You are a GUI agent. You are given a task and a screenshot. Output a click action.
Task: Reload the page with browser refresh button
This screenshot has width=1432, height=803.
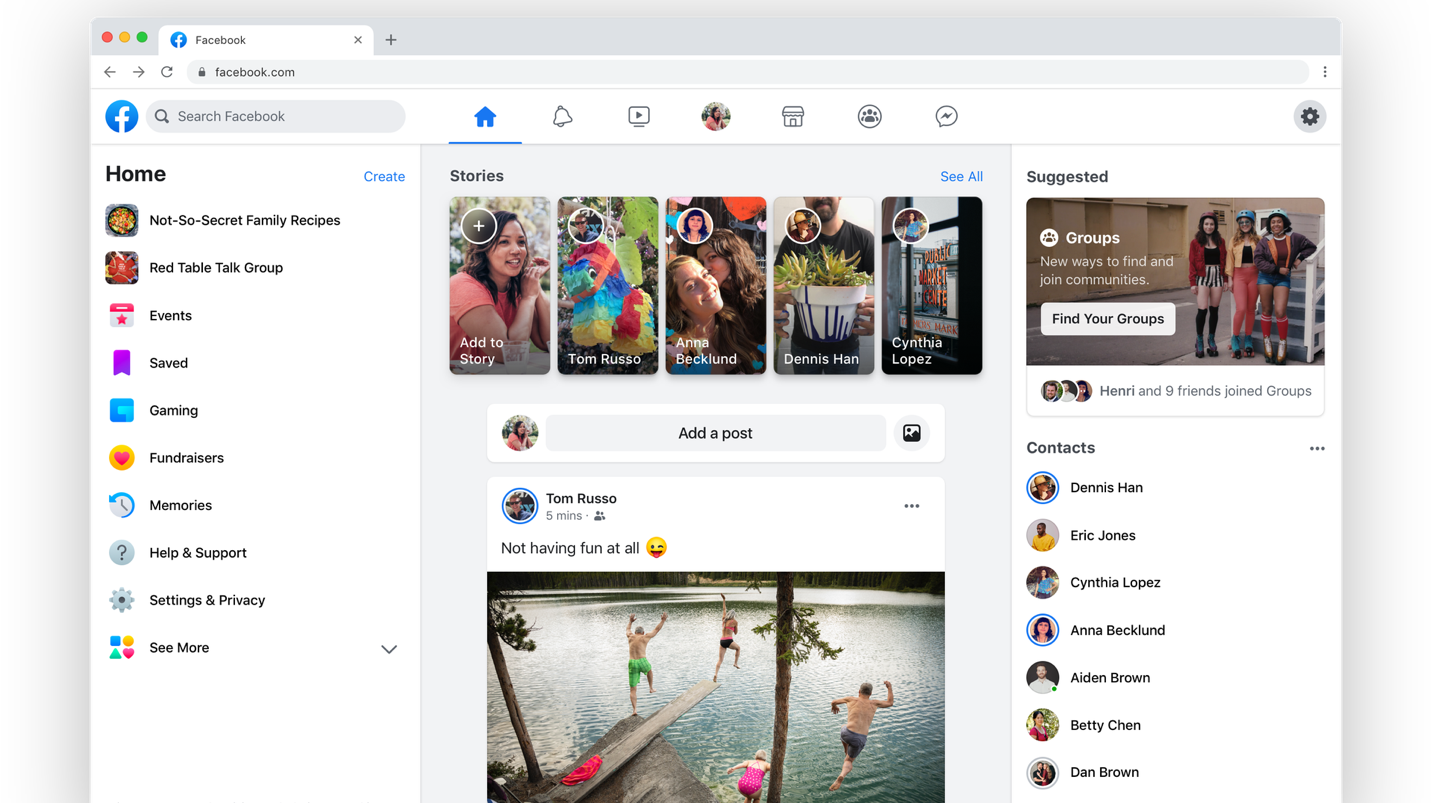167,72
